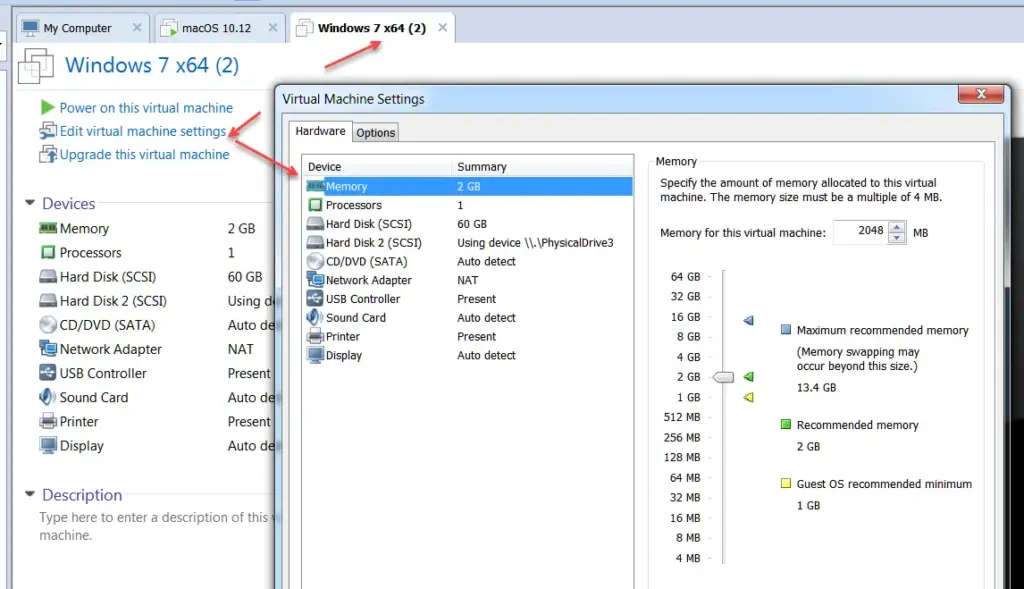Click Edit virtual machine settings link
This screenshot has width=1024, height=589.
tap(142, 131)
